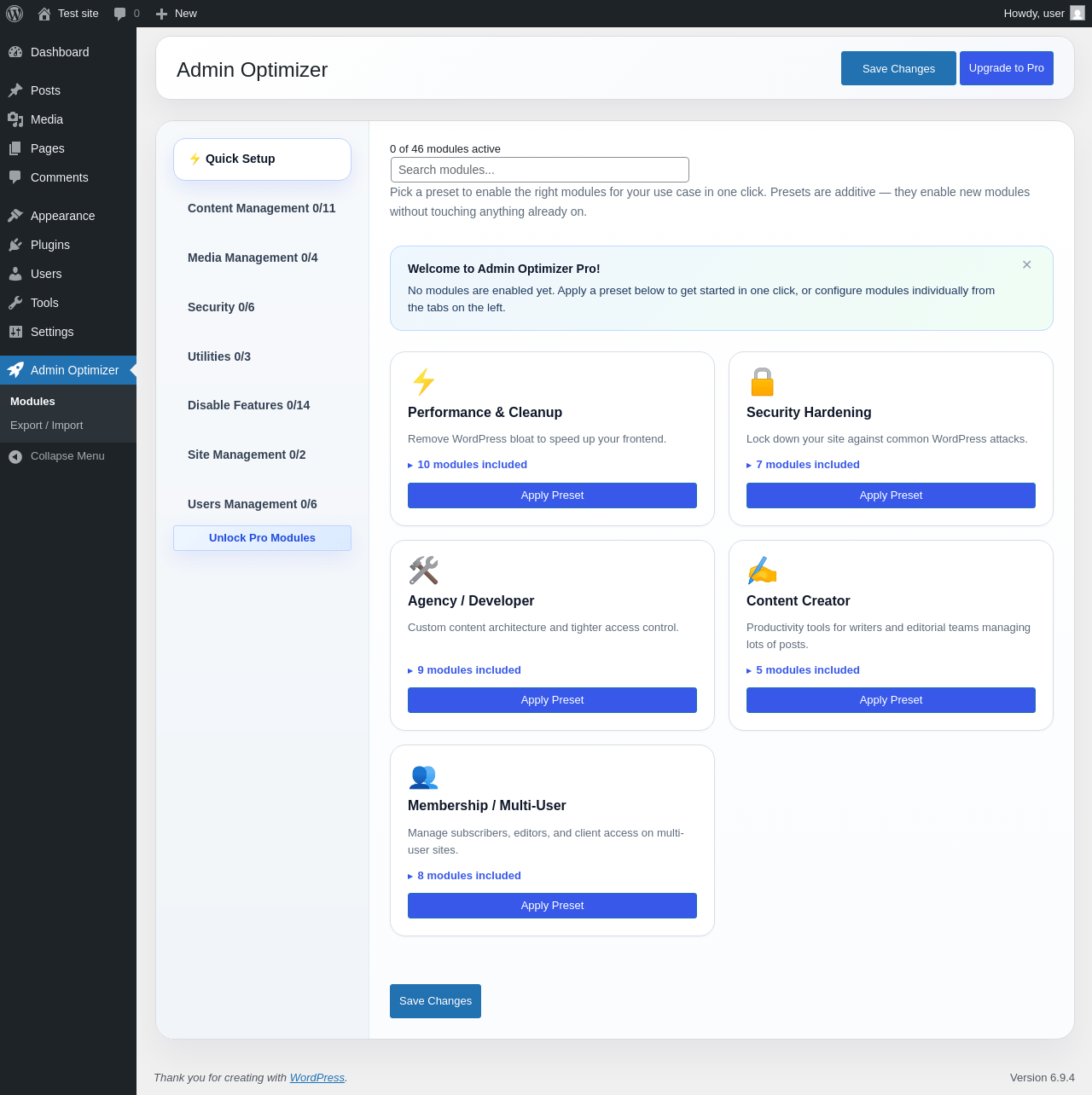Switch to the Content Management tab
The width and height of the screenshot is (1092, 1095).
coord(262,208)
